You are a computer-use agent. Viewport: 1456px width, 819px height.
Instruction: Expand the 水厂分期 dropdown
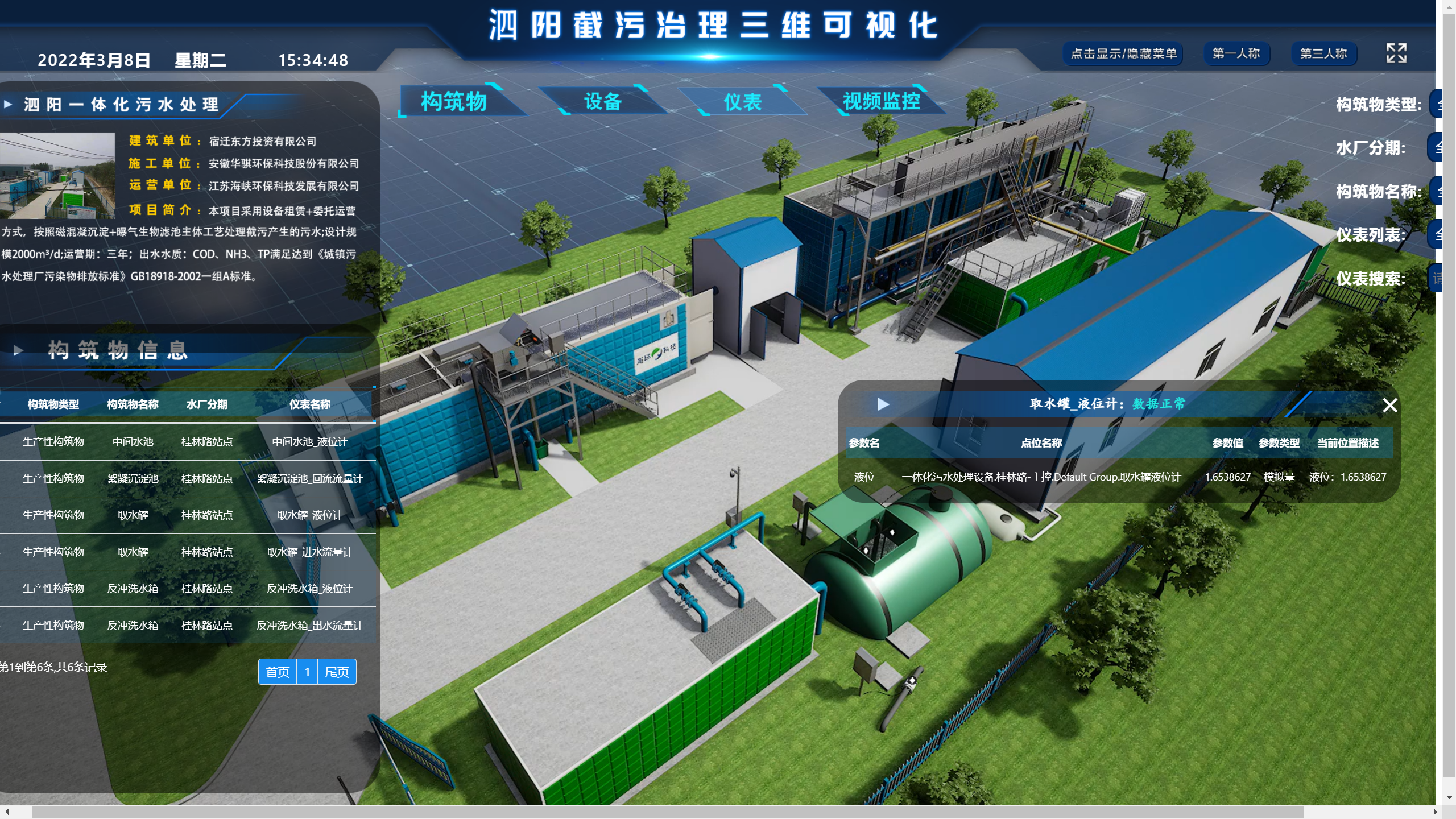[x=1441, y=147]
